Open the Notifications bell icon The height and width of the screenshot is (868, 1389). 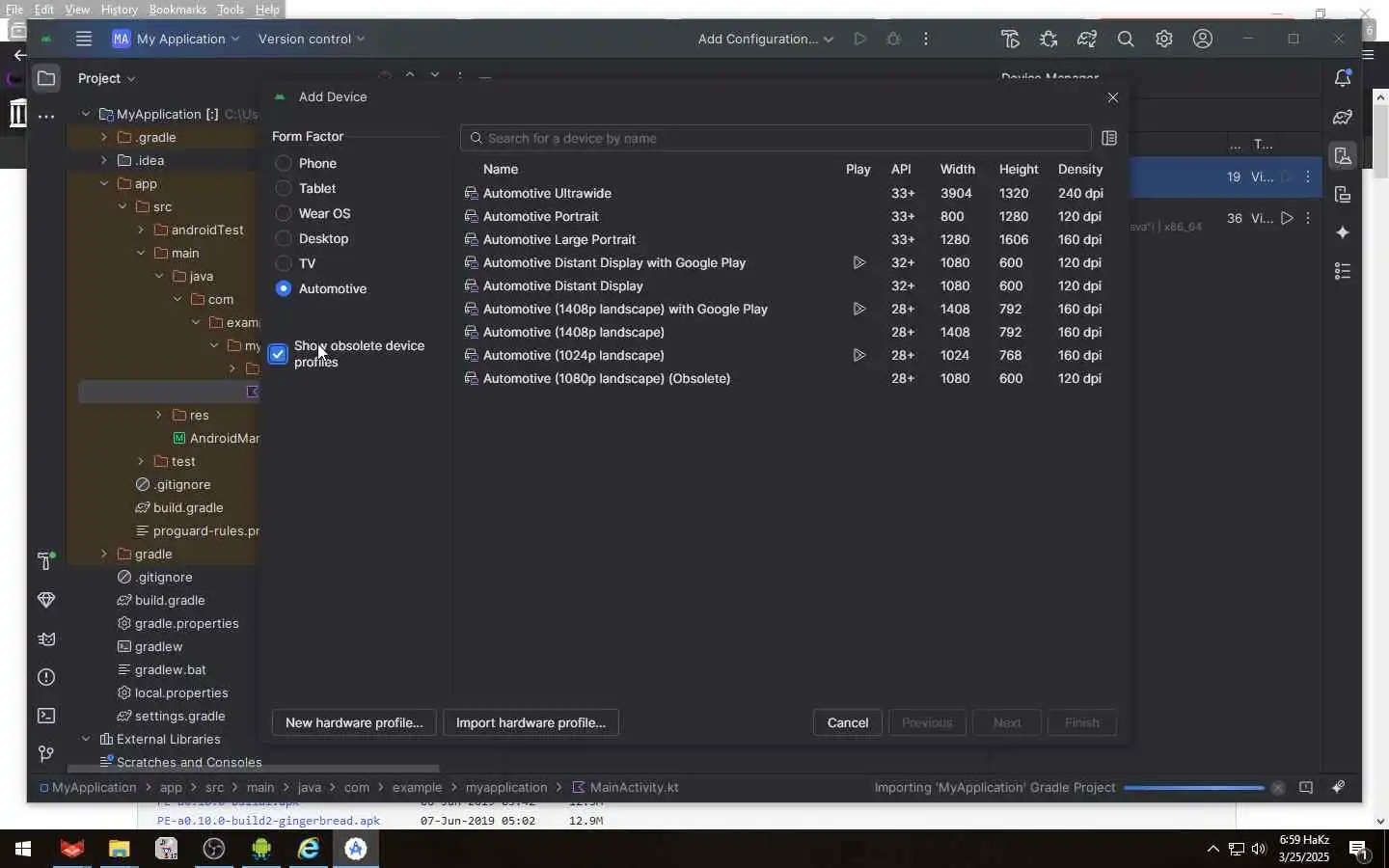pos(1343,78)
